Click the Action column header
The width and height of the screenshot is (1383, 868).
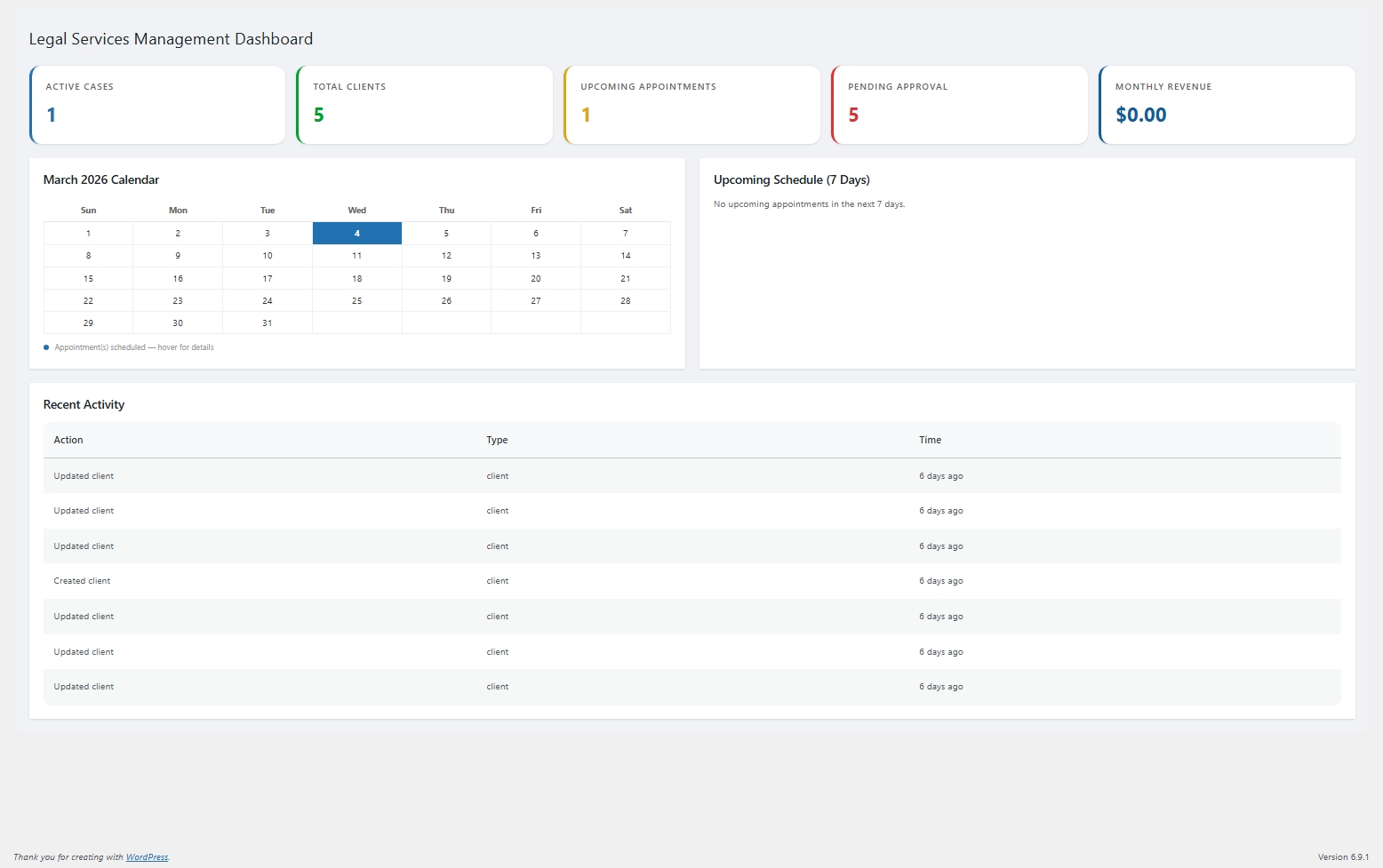(x=68, y=441)
